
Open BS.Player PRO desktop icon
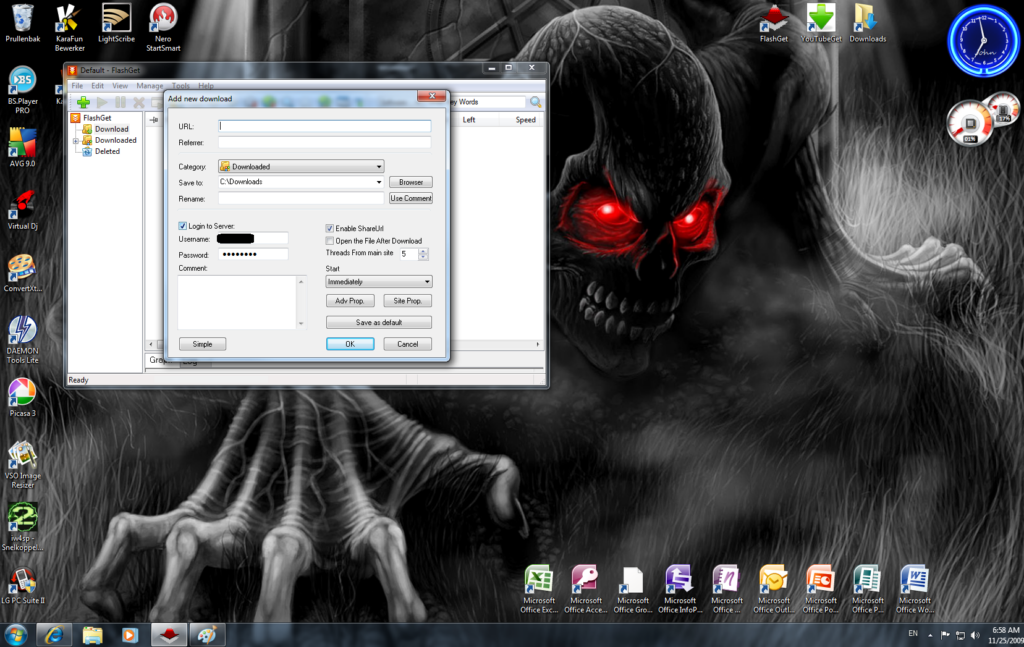pyautogui.click(x=23, y=91)
